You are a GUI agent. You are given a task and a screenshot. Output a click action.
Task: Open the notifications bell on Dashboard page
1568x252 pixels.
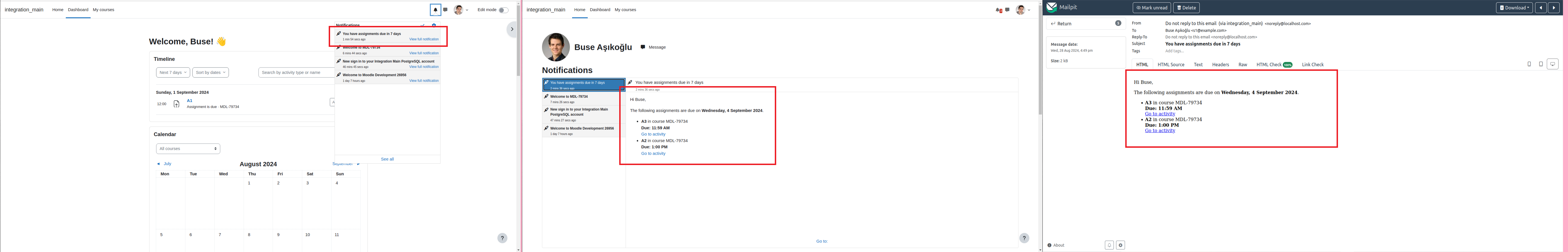tap(435, 10)
